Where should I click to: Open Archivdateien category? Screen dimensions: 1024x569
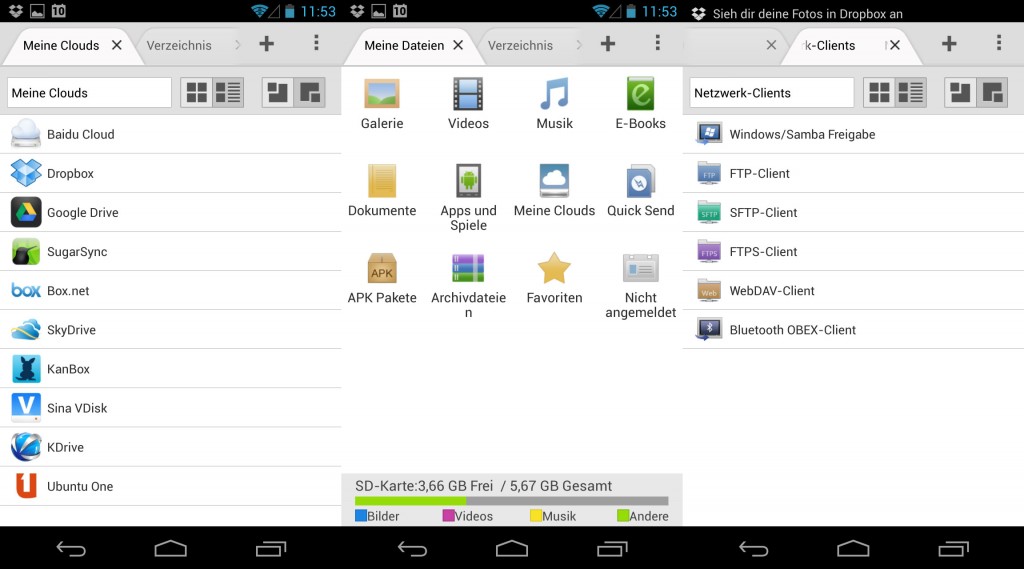(x=468, y=285)
